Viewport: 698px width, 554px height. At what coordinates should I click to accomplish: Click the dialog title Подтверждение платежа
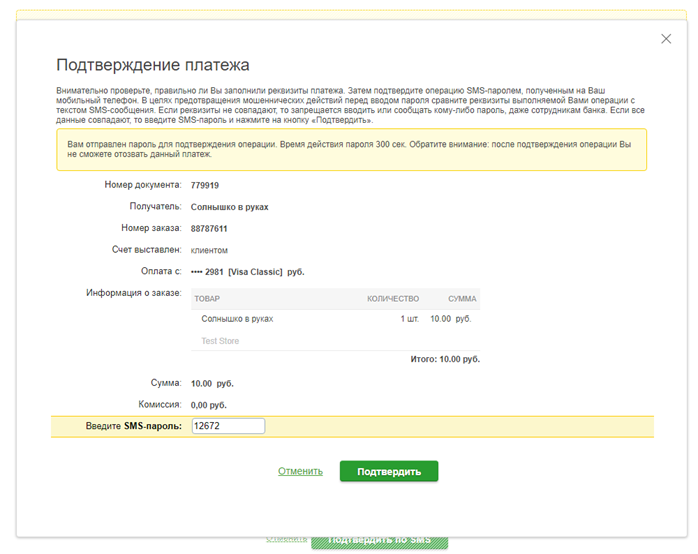tap(152, 66)
